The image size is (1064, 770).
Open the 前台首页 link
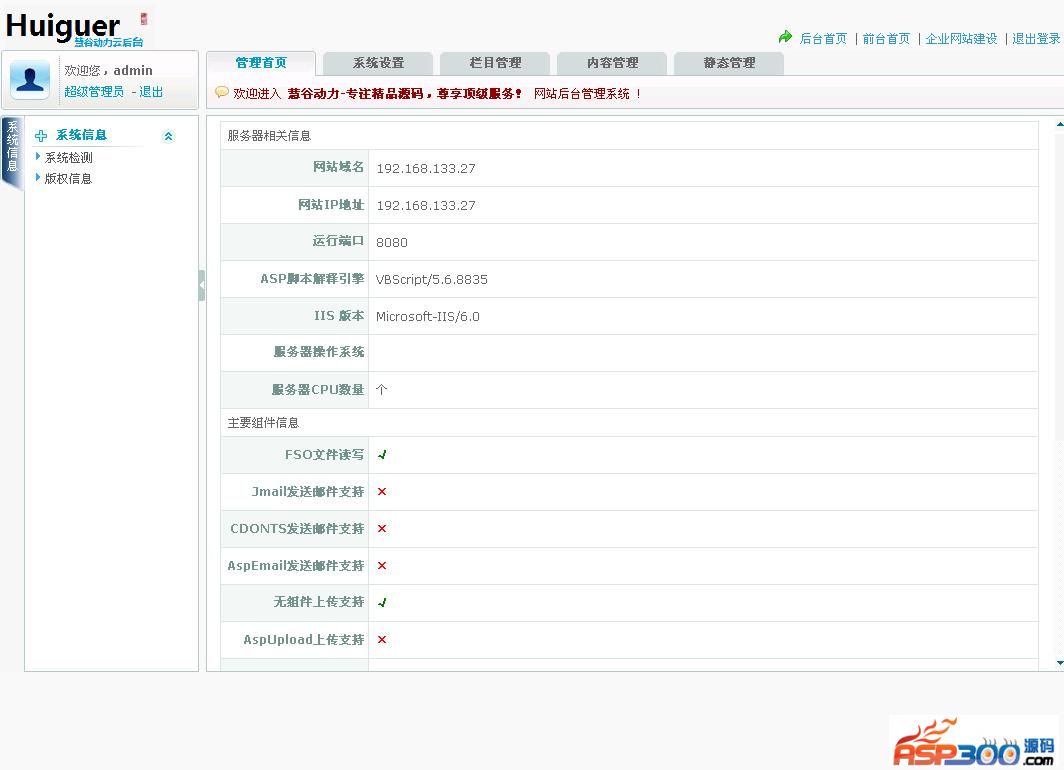pyautogui.click(x=886, y=39)
